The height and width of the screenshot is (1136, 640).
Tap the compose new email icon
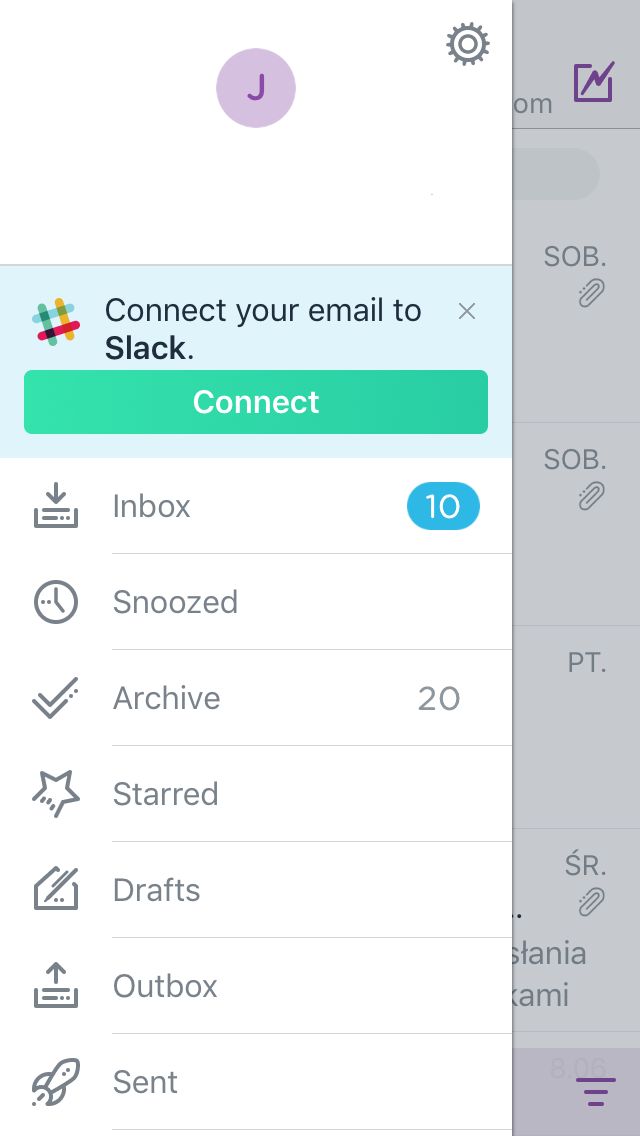tap(594, 83)
